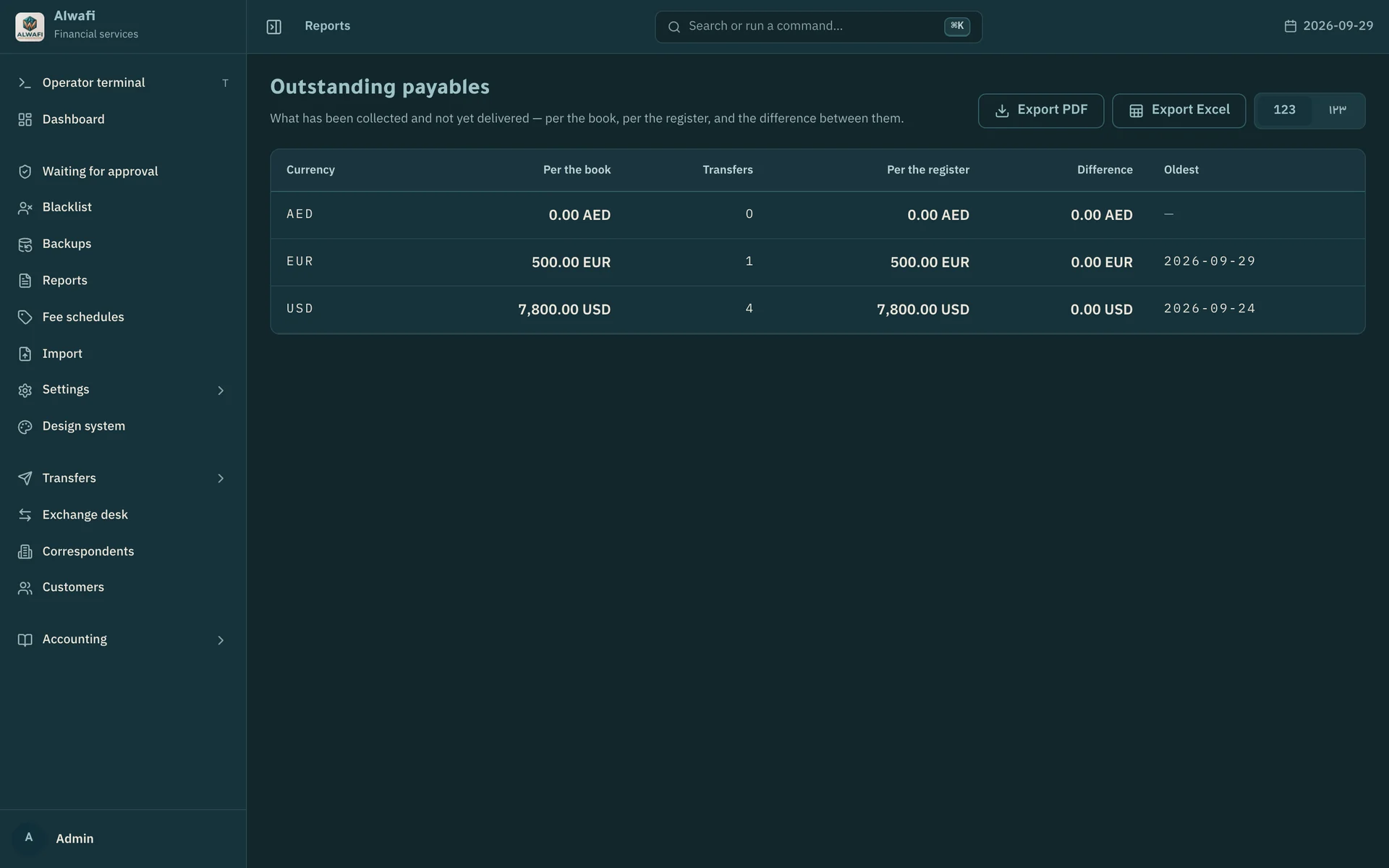Click the Currency column header
Image resolution: width=1389 pixels, height=868 pixels.
point(310,170)
